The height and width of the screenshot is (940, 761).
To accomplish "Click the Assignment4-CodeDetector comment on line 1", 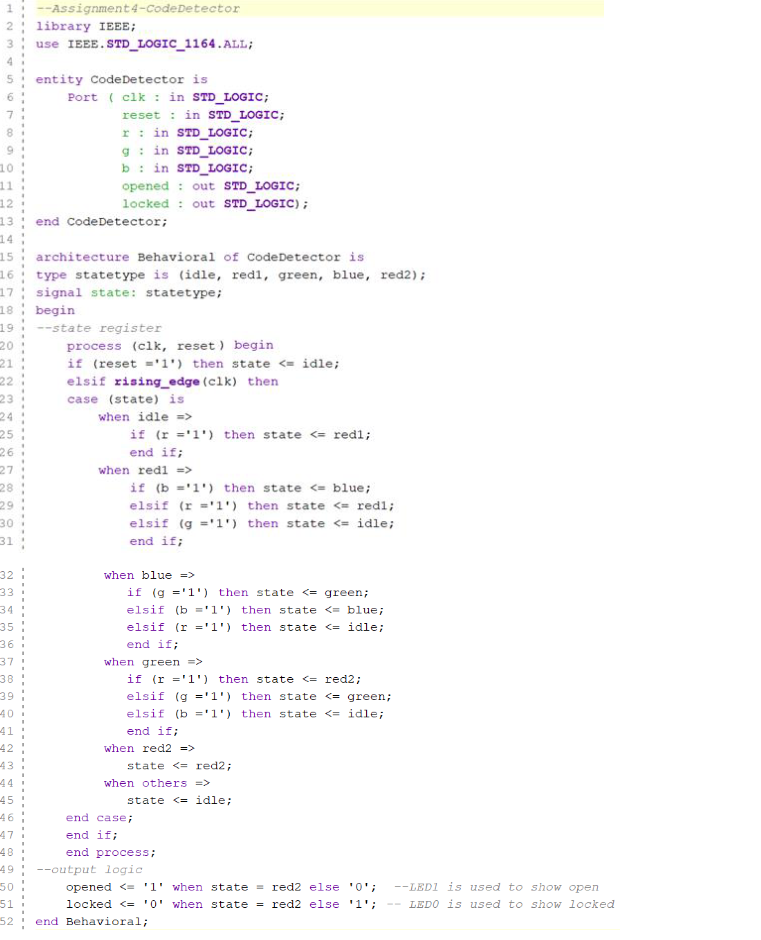I will (x=138, y=8).
